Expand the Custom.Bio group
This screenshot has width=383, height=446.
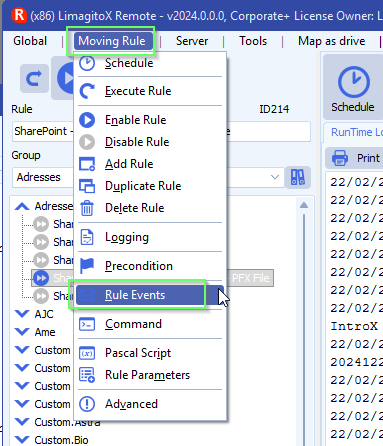coord(22,440)
